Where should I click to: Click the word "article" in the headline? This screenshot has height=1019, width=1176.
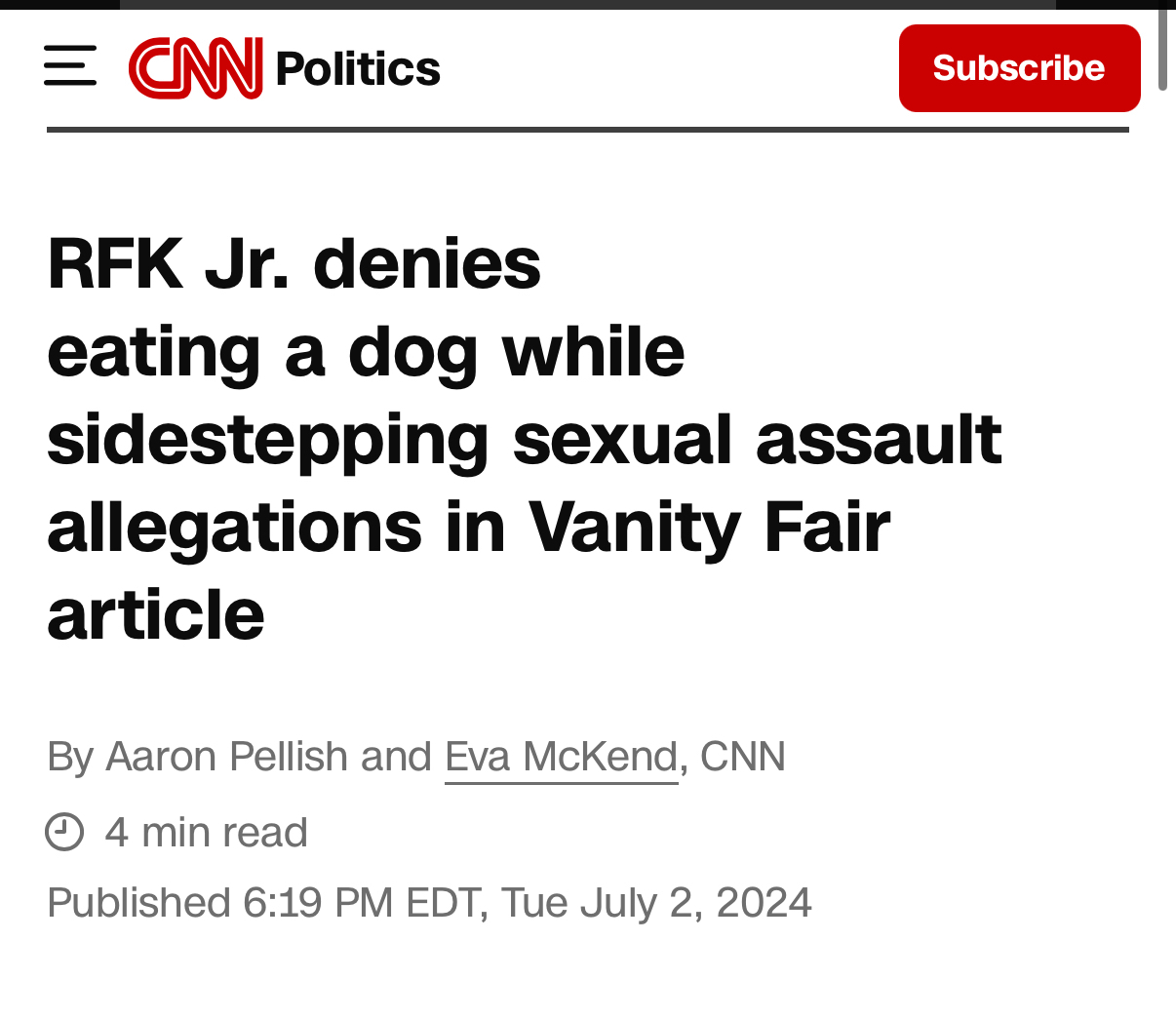(x=156, y=615)
